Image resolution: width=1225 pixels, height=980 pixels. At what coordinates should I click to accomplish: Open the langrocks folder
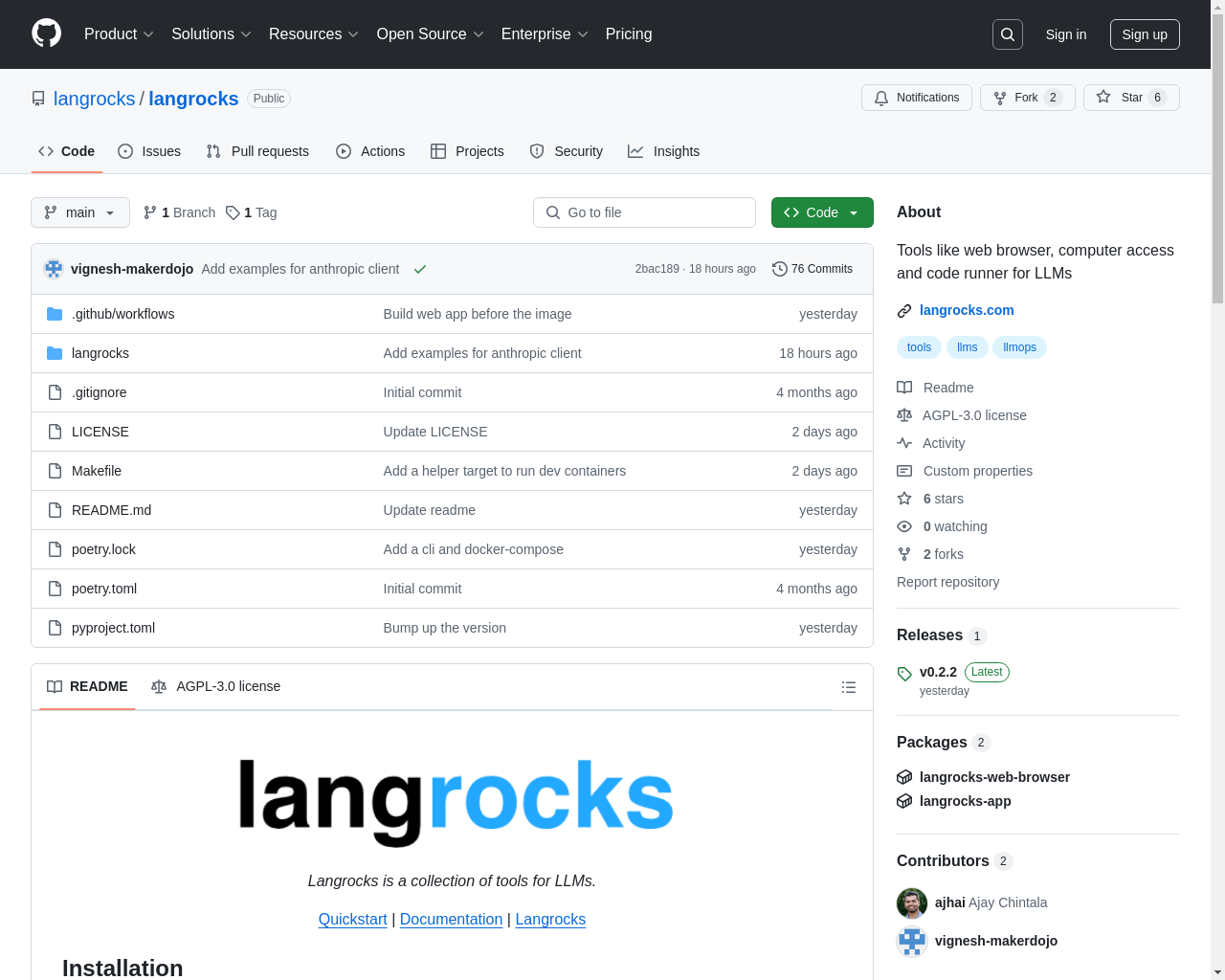(100, 353)
